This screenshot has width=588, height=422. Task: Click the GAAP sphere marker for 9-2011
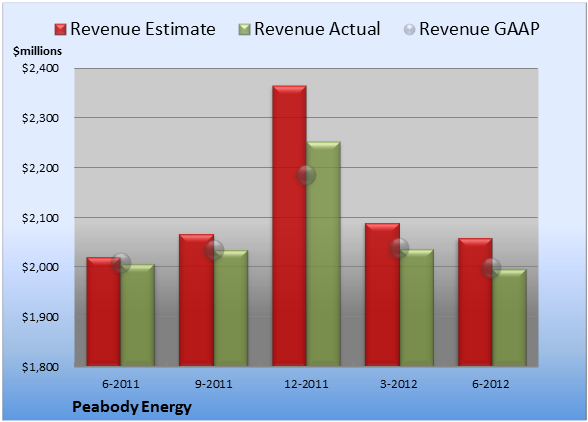point(214,250)
